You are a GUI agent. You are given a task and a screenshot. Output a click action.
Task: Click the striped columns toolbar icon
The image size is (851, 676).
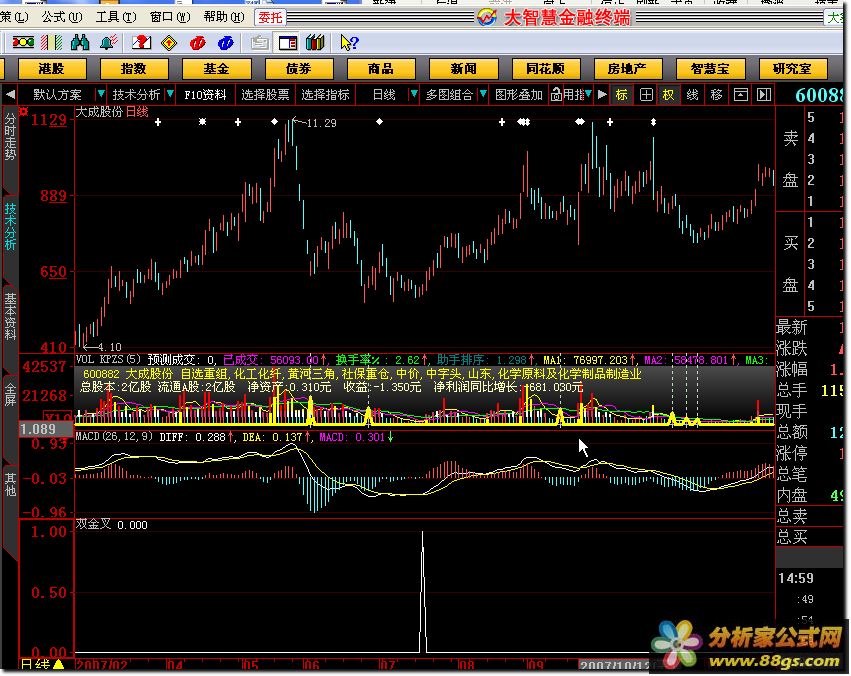(x=52, y=42)
